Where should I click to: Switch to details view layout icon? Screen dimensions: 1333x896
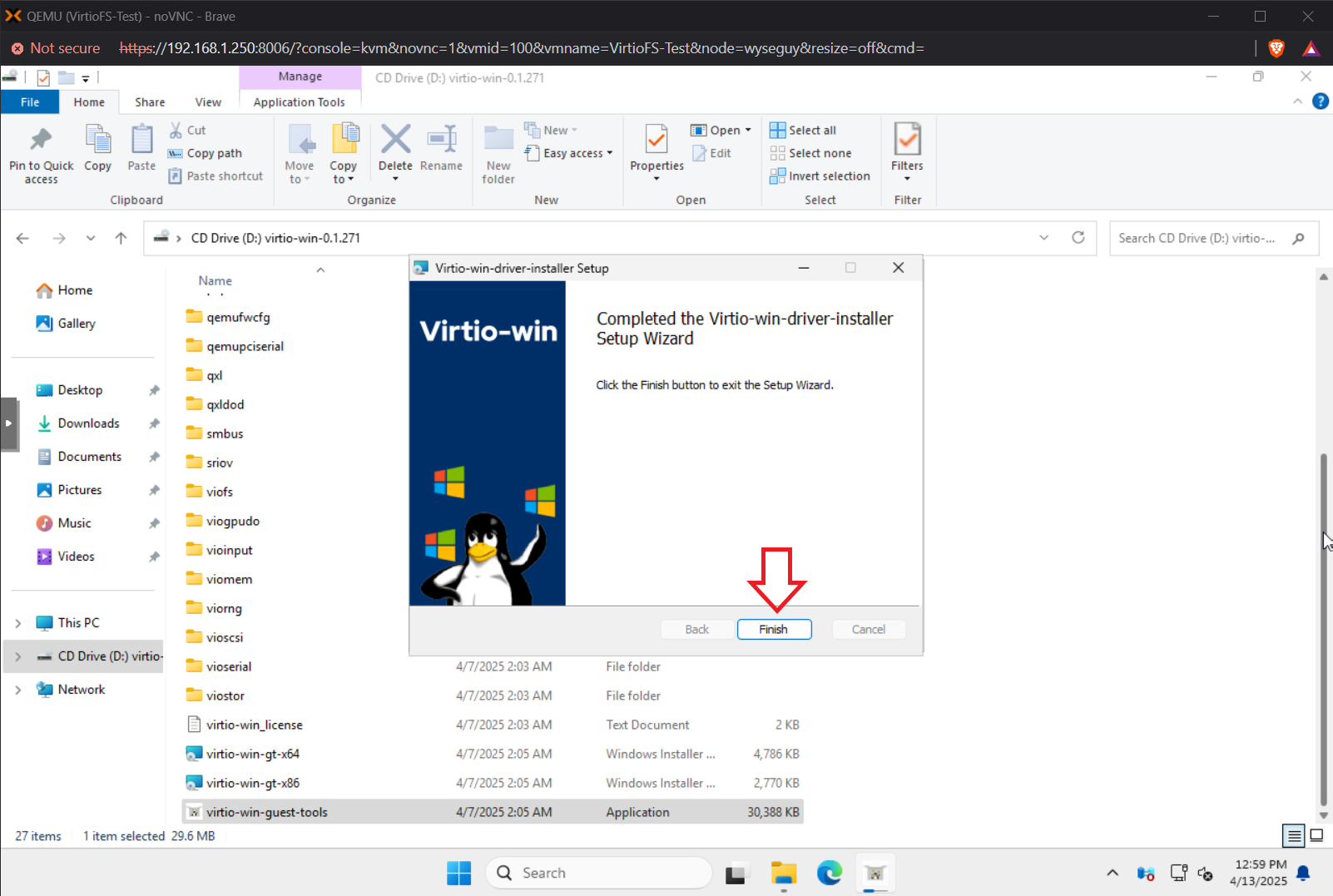coord(1294,835)
